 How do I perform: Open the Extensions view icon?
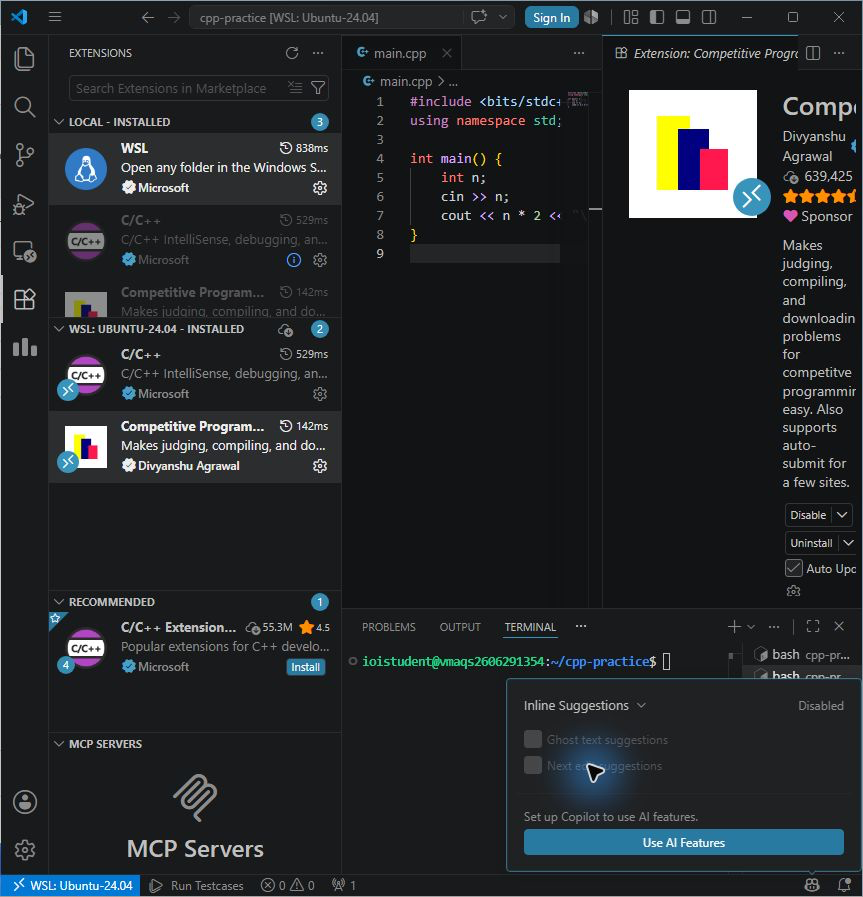[x=24, y=299]
